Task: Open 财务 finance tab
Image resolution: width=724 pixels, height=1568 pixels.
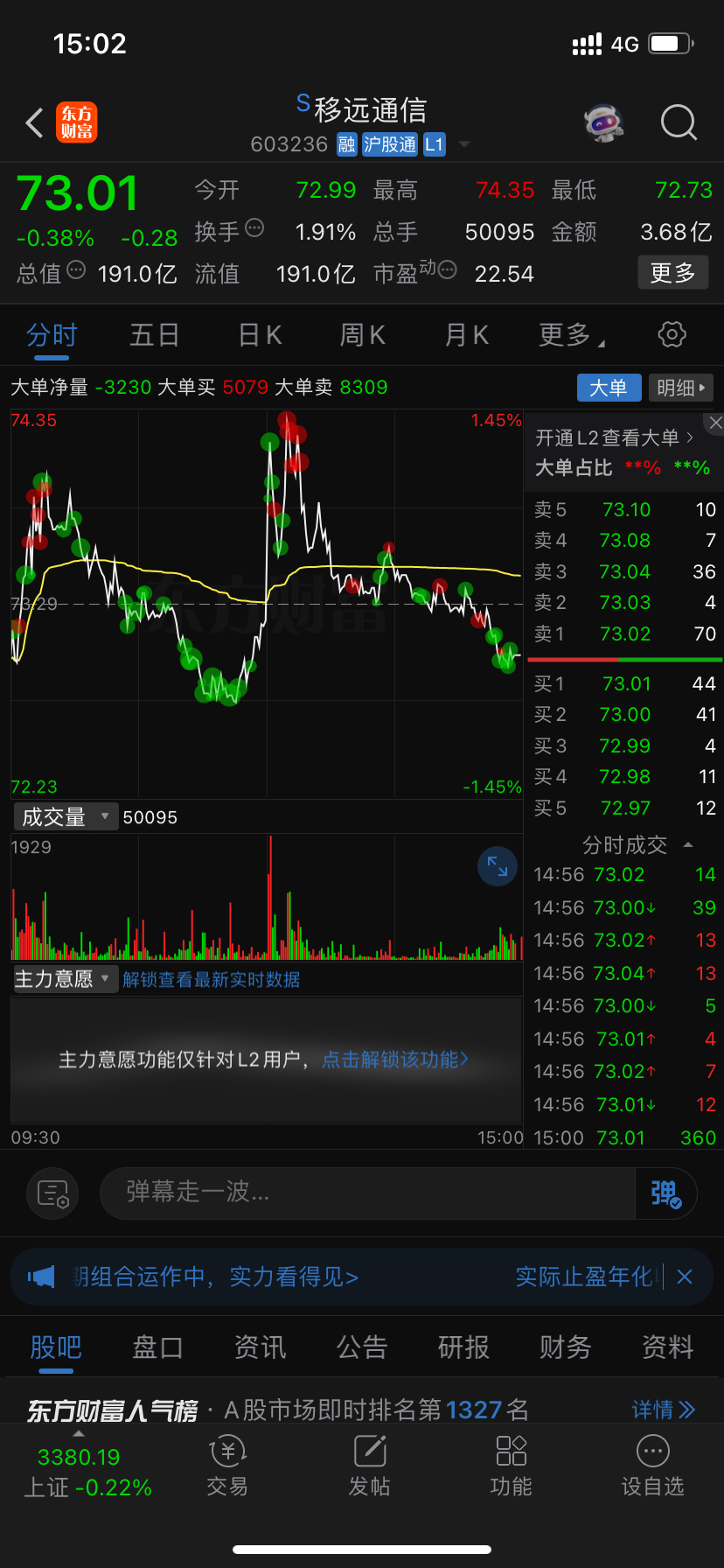Action: 566,1347
